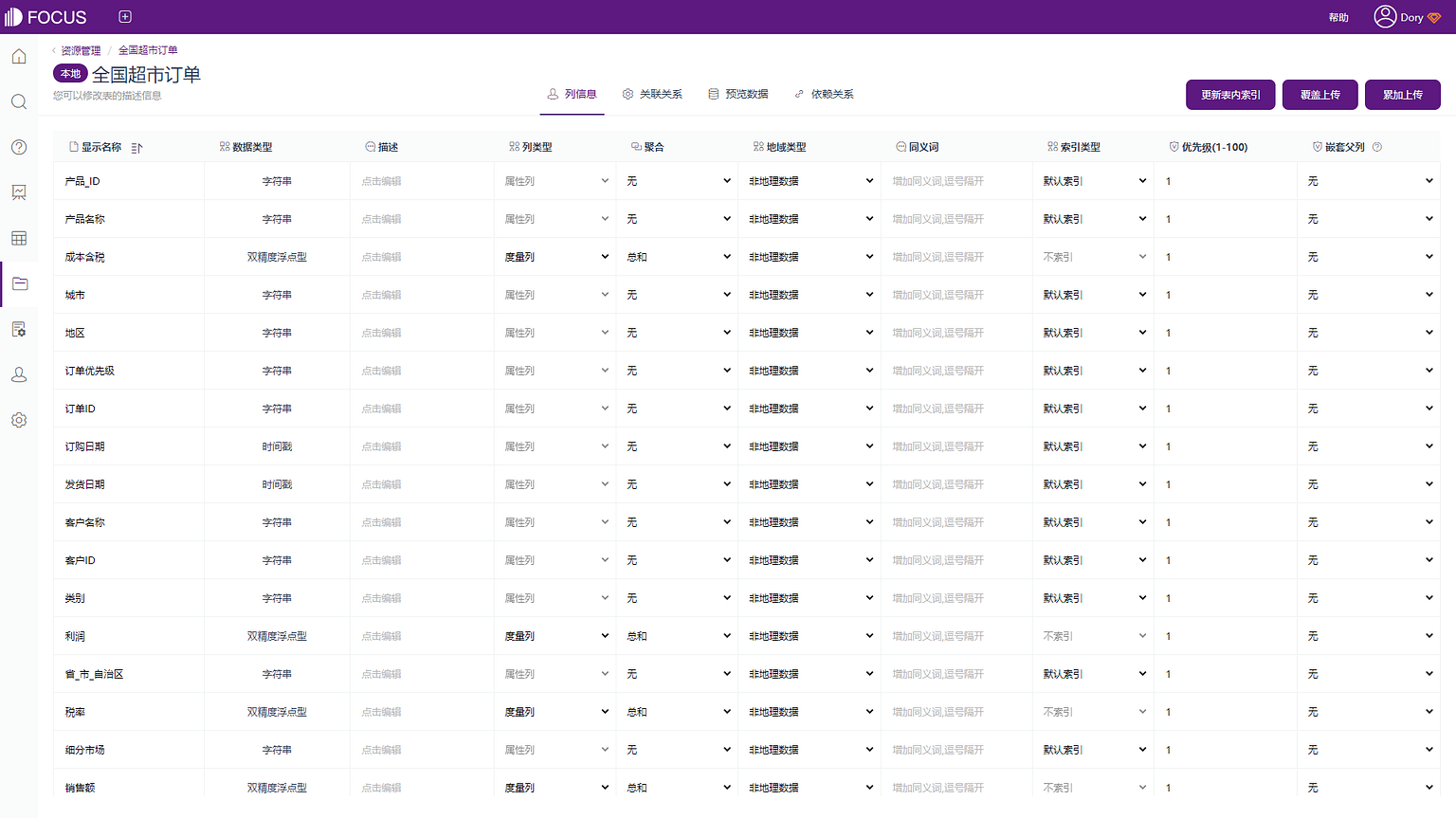Viewport: 1456px width, 818px height.
Task: Switch to the 列信息 tab
Action: pos(572,94)
